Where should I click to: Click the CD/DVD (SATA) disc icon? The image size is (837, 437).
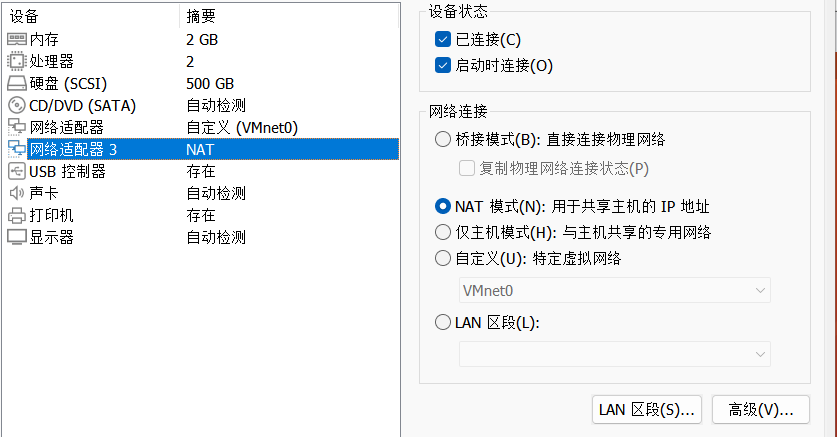pyautogui.click(x=17, y=106)
